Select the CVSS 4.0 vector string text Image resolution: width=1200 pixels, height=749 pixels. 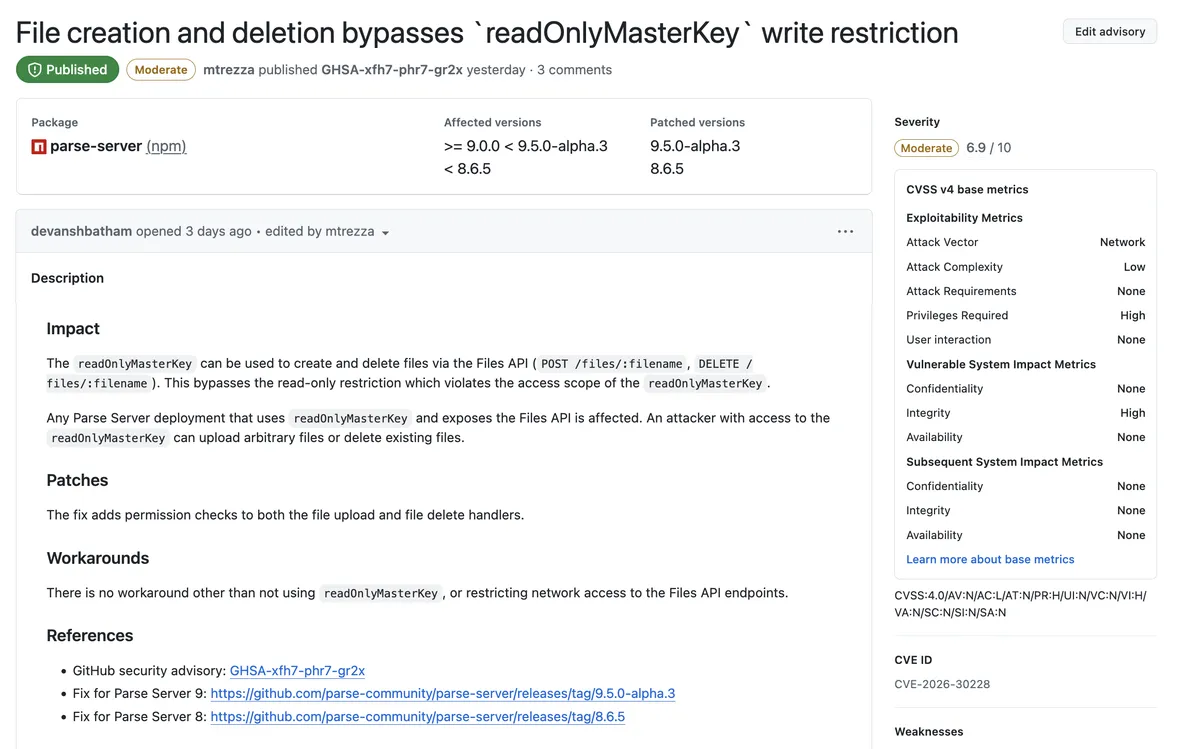pyautogui.click(x=1020, y=604)
